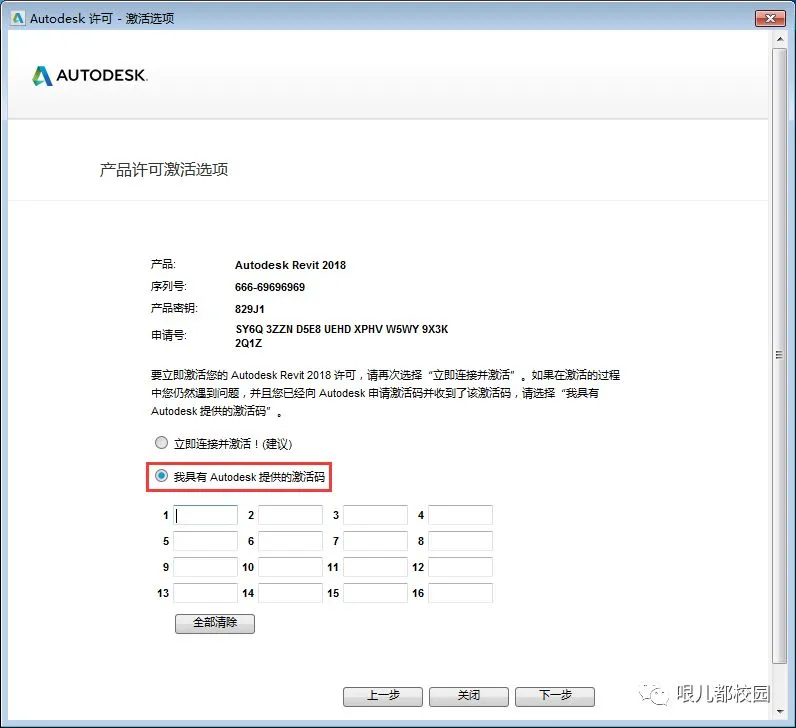Click activation code field 5
Screen dimensions: 796x728
(206, 541)
